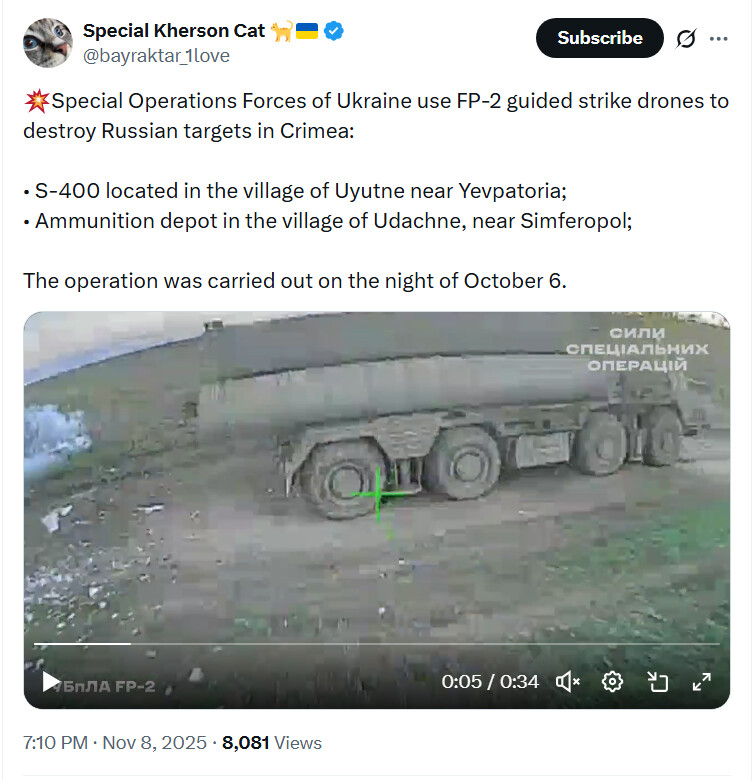Viewport: 754px width, 781px height.
Task: Open the Special Kherson Cat profile name
Action: click(x=174, y=31)
